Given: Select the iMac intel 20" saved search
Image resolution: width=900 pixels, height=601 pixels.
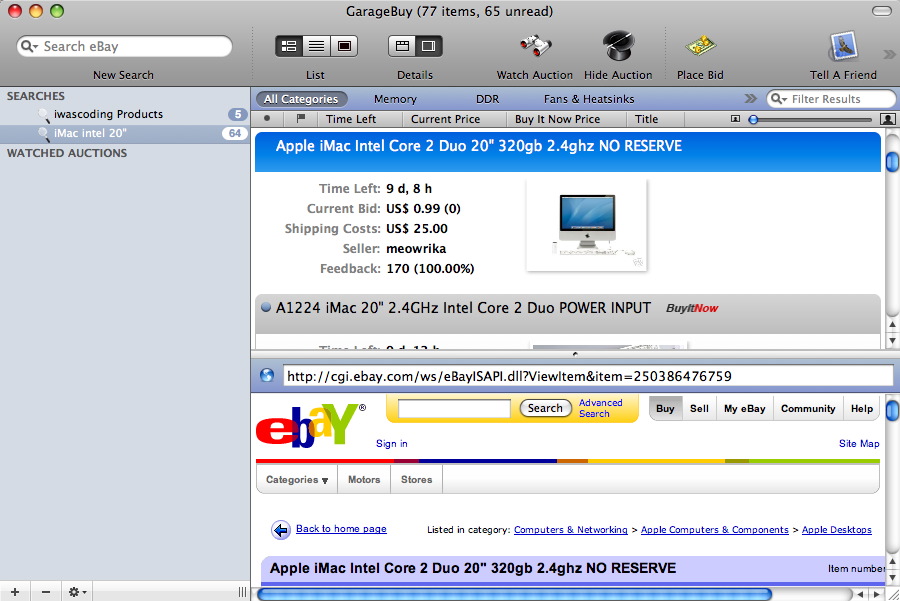Looking at the screenshot, I should (125, 133).
